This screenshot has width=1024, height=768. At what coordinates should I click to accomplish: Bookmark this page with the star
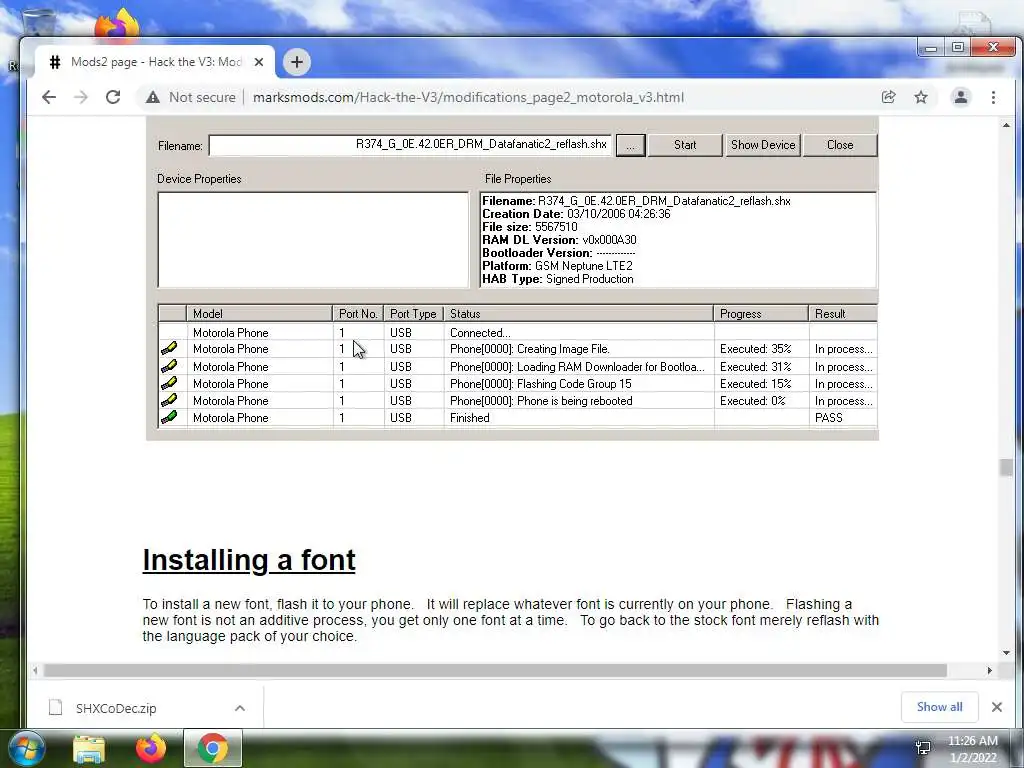(x=921, y=97)
